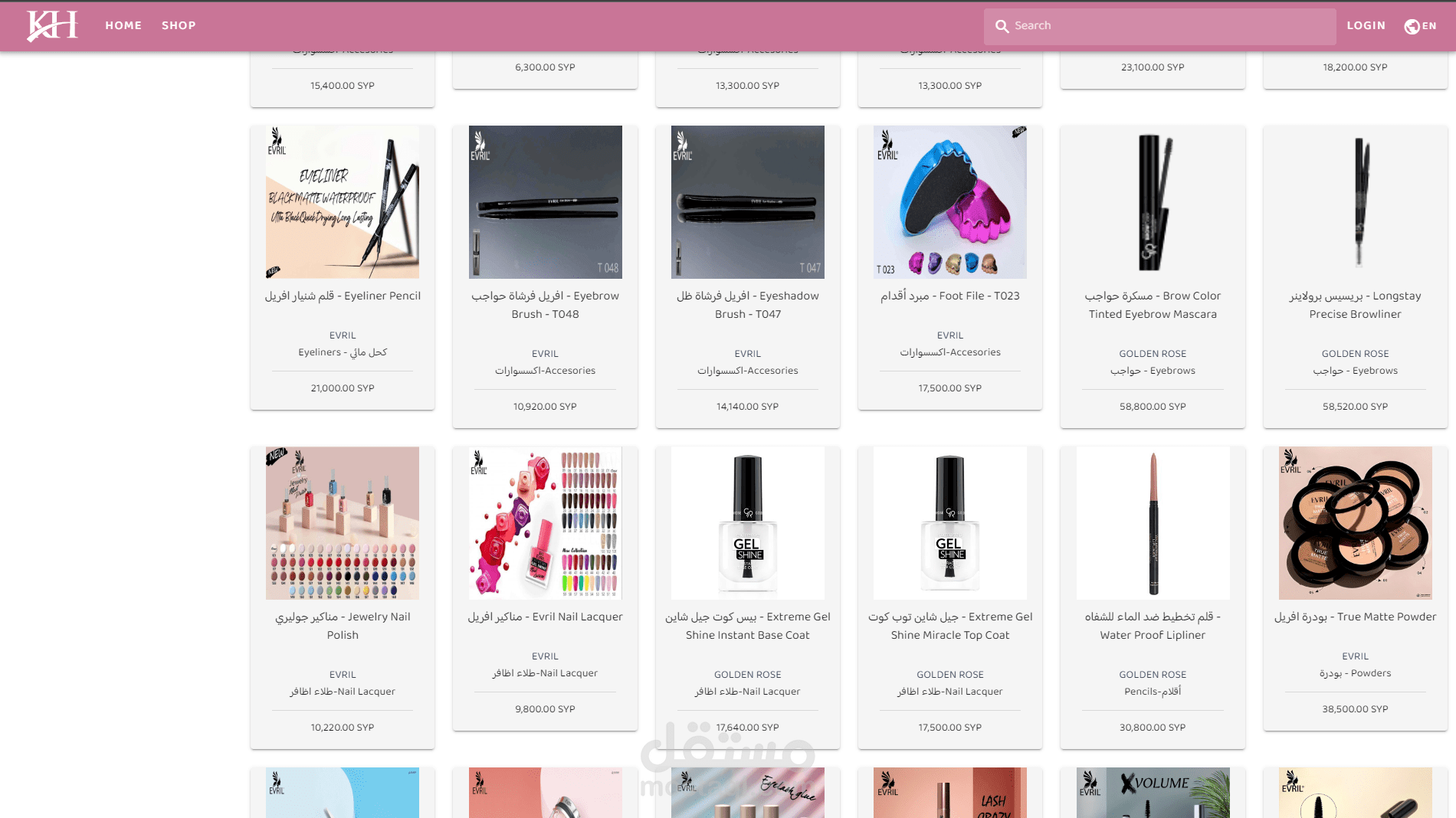Click Pencils category label

(1153, 692)
